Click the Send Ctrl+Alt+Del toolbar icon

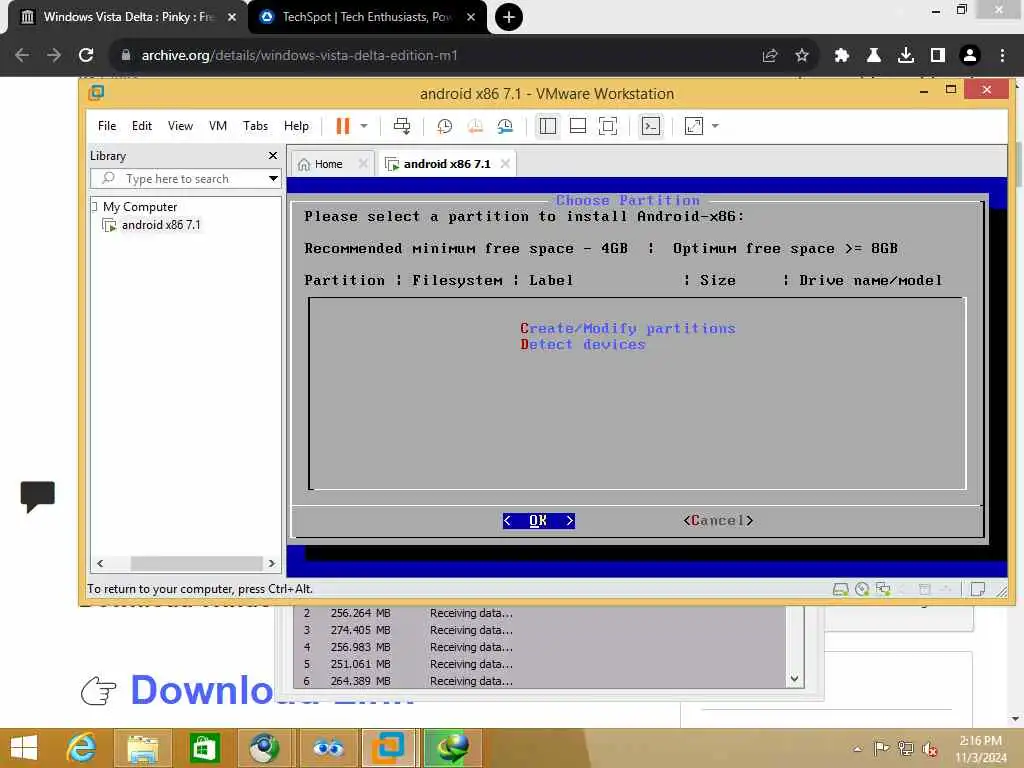pyautogui.click(x=402, y=126)
